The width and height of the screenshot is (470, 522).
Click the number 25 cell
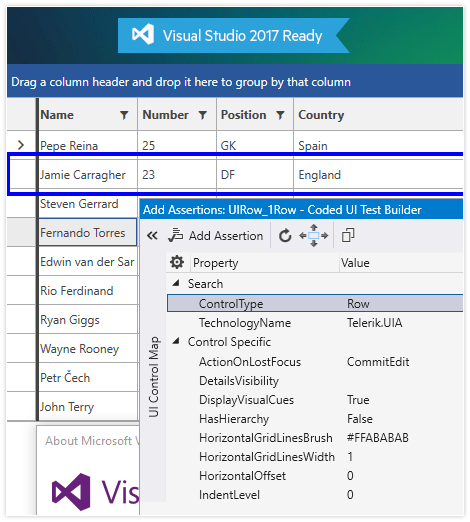coord(177,146)
